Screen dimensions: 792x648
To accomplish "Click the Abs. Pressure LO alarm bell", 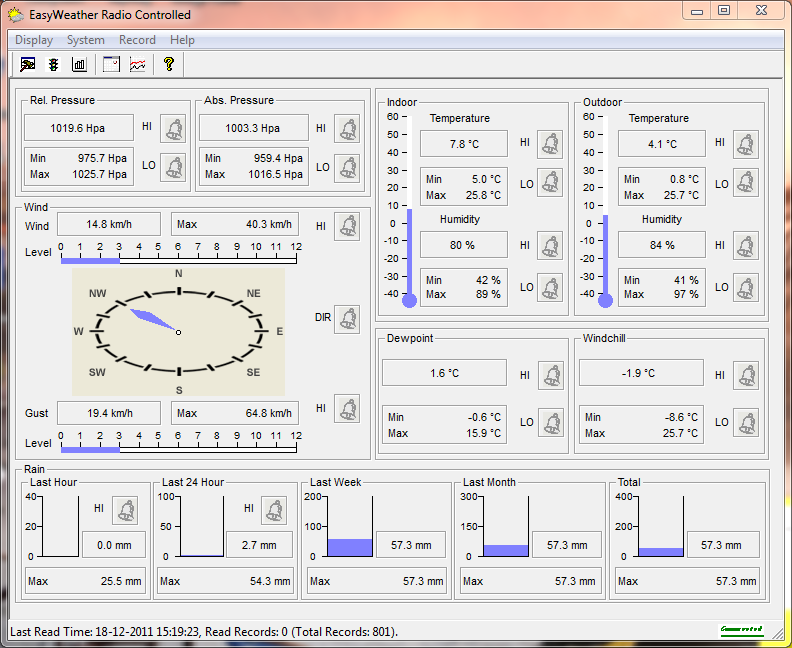I will (x=348, y=168).
